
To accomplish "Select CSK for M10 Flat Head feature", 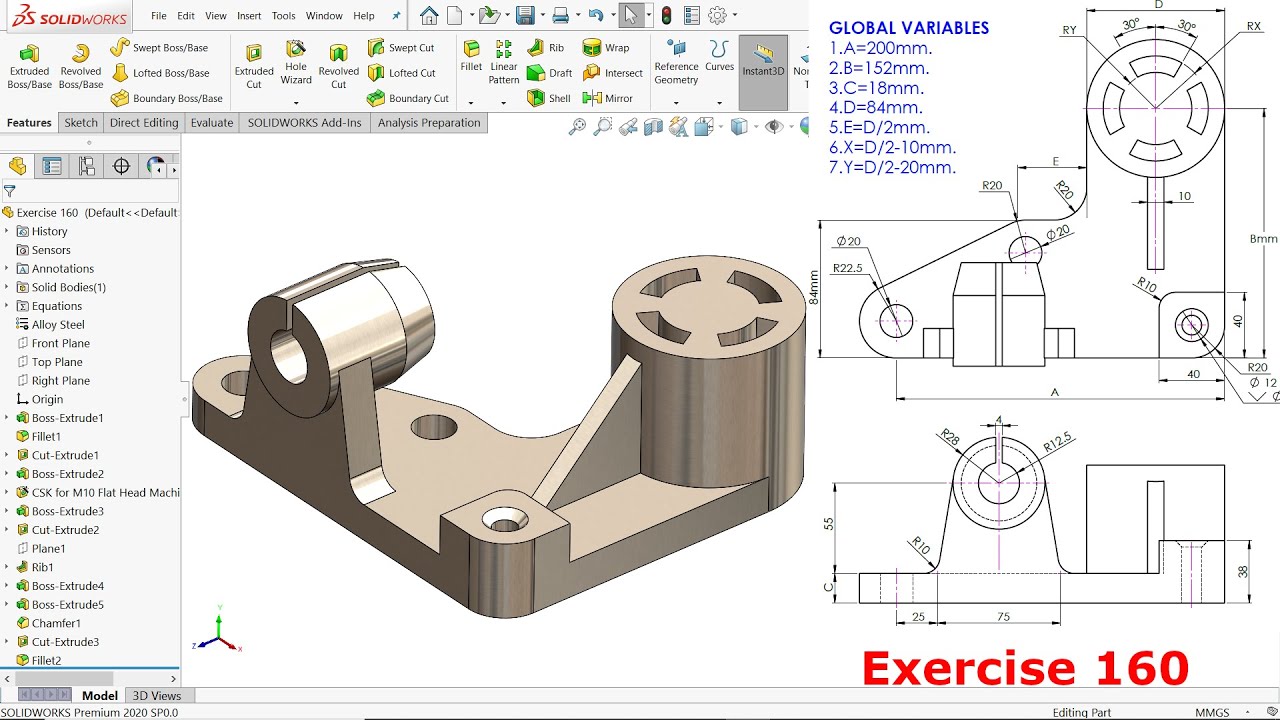I will point(97,492).
